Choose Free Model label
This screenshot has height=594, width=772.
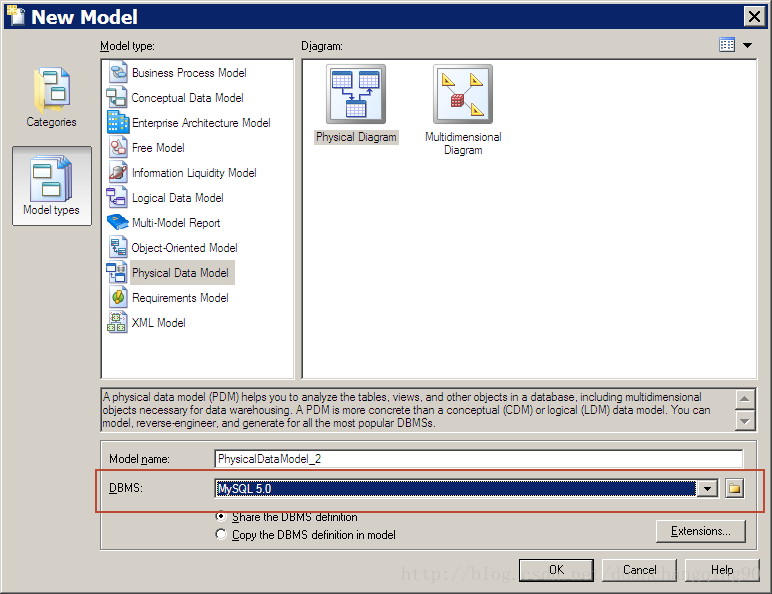coord(158,148)
